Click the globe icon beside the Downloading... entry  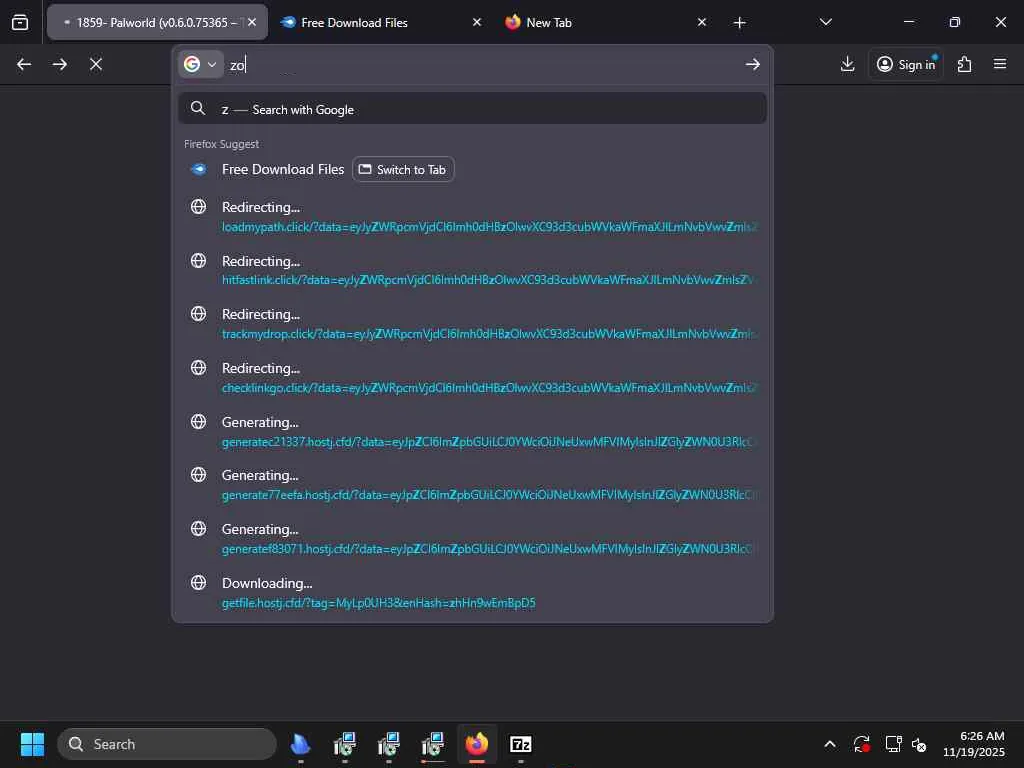coord(199,583)
